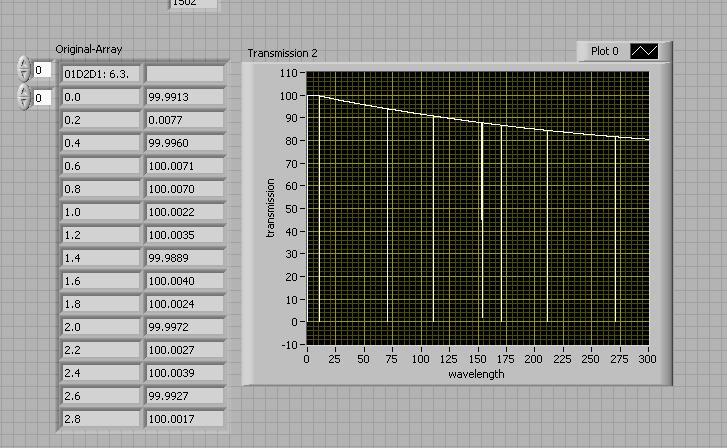Viewport: 727px width, 448px height.
Task: Click the transmission y-axis label
Action: click(270, 208)
